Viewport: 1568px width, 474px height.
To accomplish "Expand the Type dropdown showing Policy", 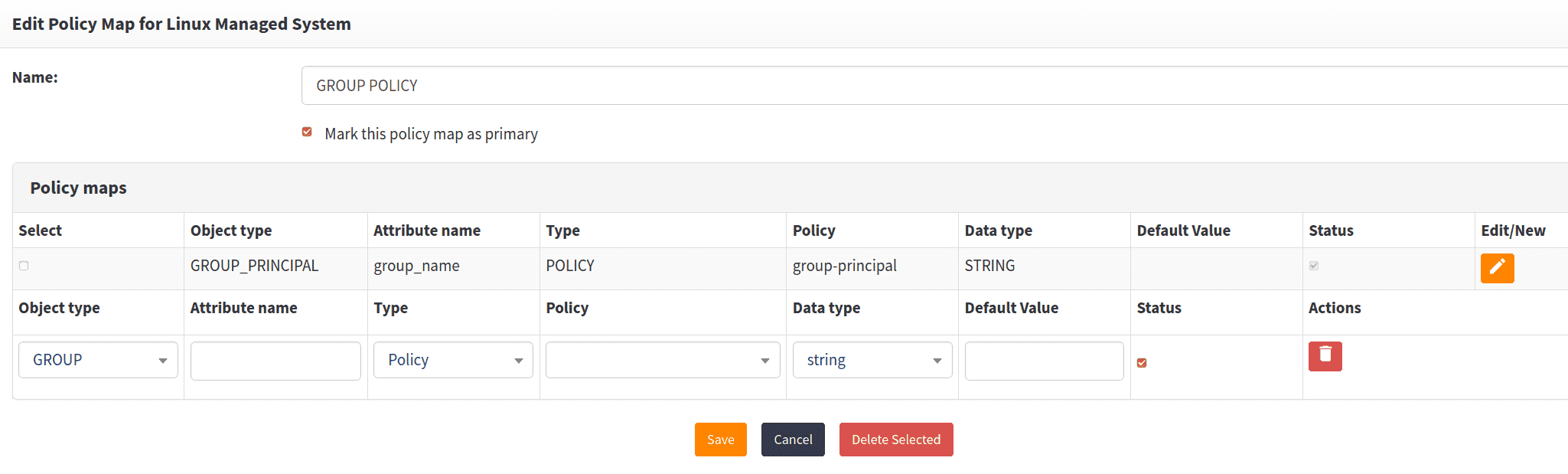I will coord(453,360).
